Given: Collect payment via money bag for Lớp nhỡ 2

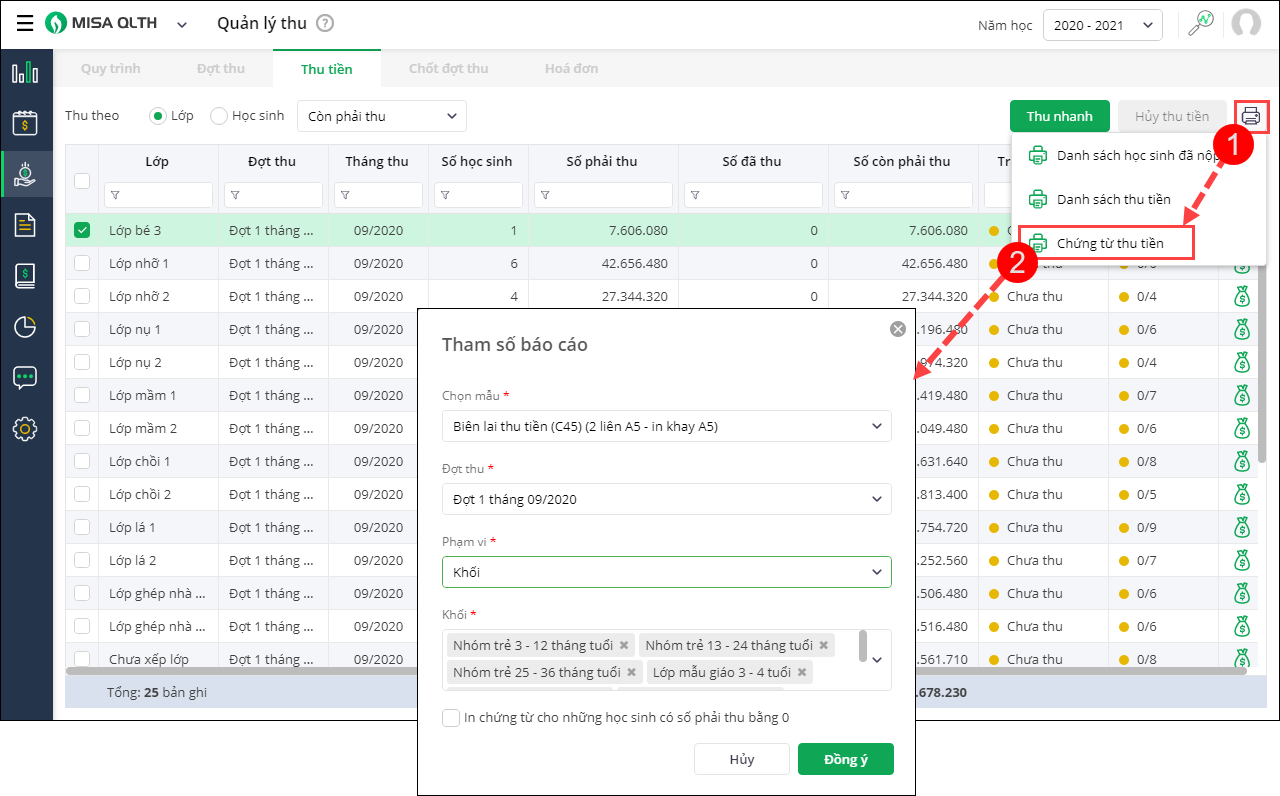Looking at the screenshot, I should 1242,297.
